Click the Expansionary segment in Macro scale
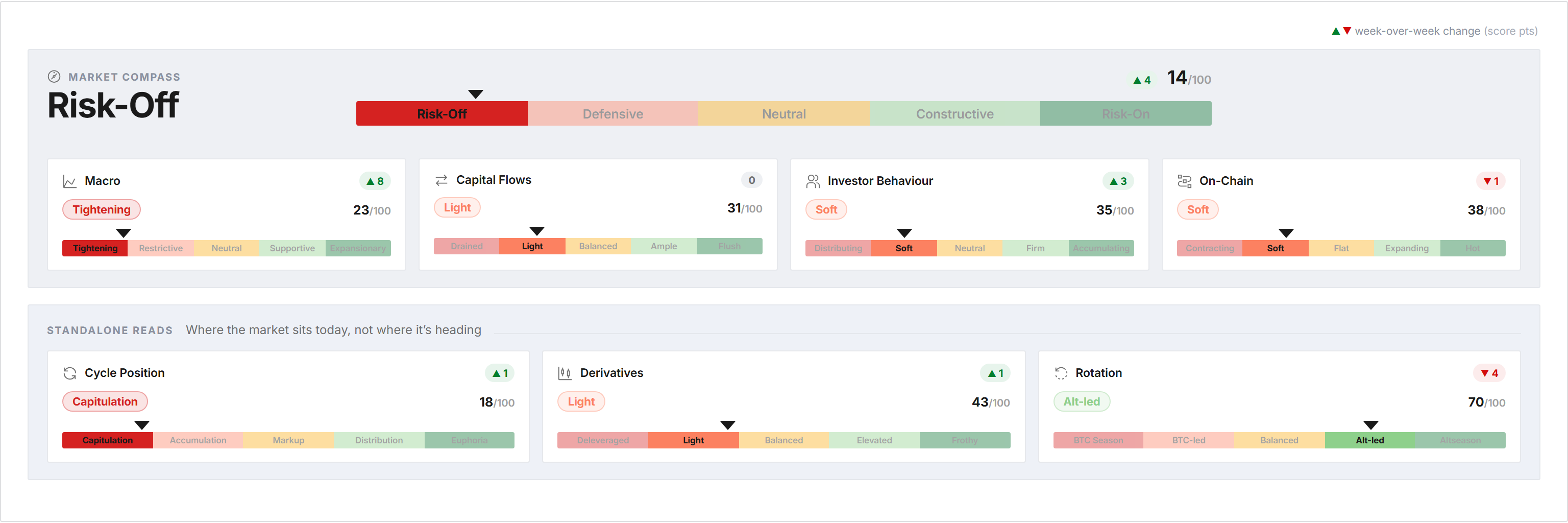This screenshot has height=523, width=1568. tap(358, 248)
